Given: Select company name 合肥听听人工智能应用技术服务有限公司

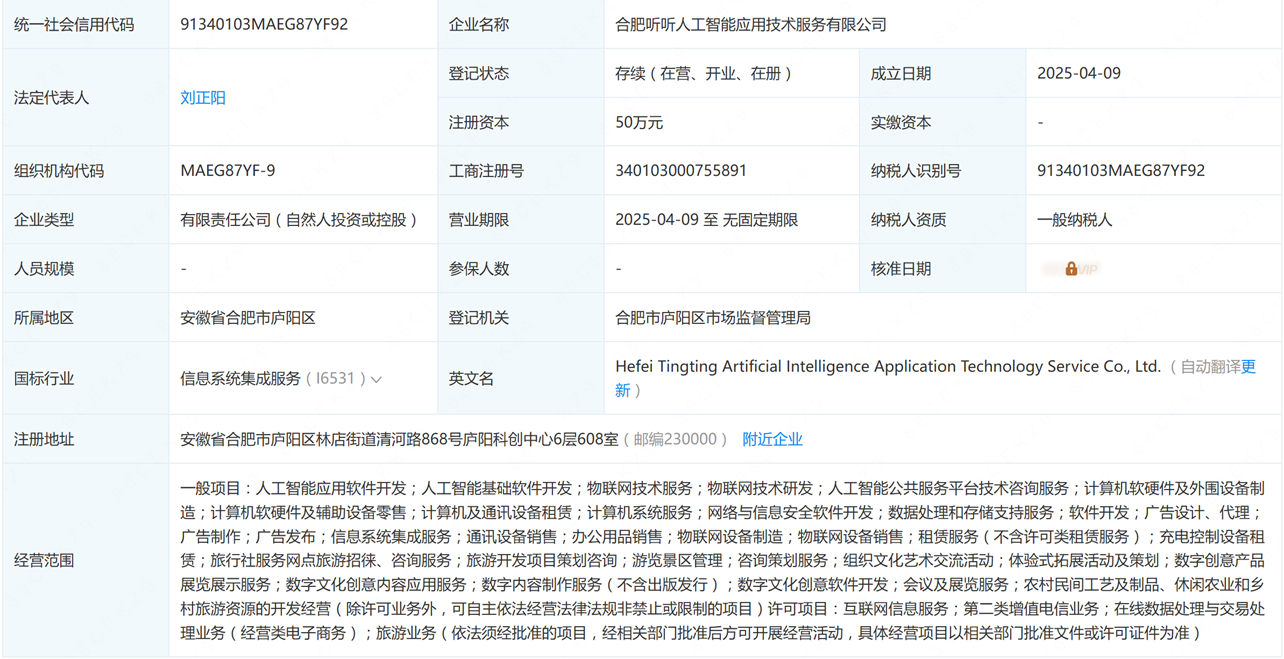Looking at the screenshot, I should coord(751,24).
